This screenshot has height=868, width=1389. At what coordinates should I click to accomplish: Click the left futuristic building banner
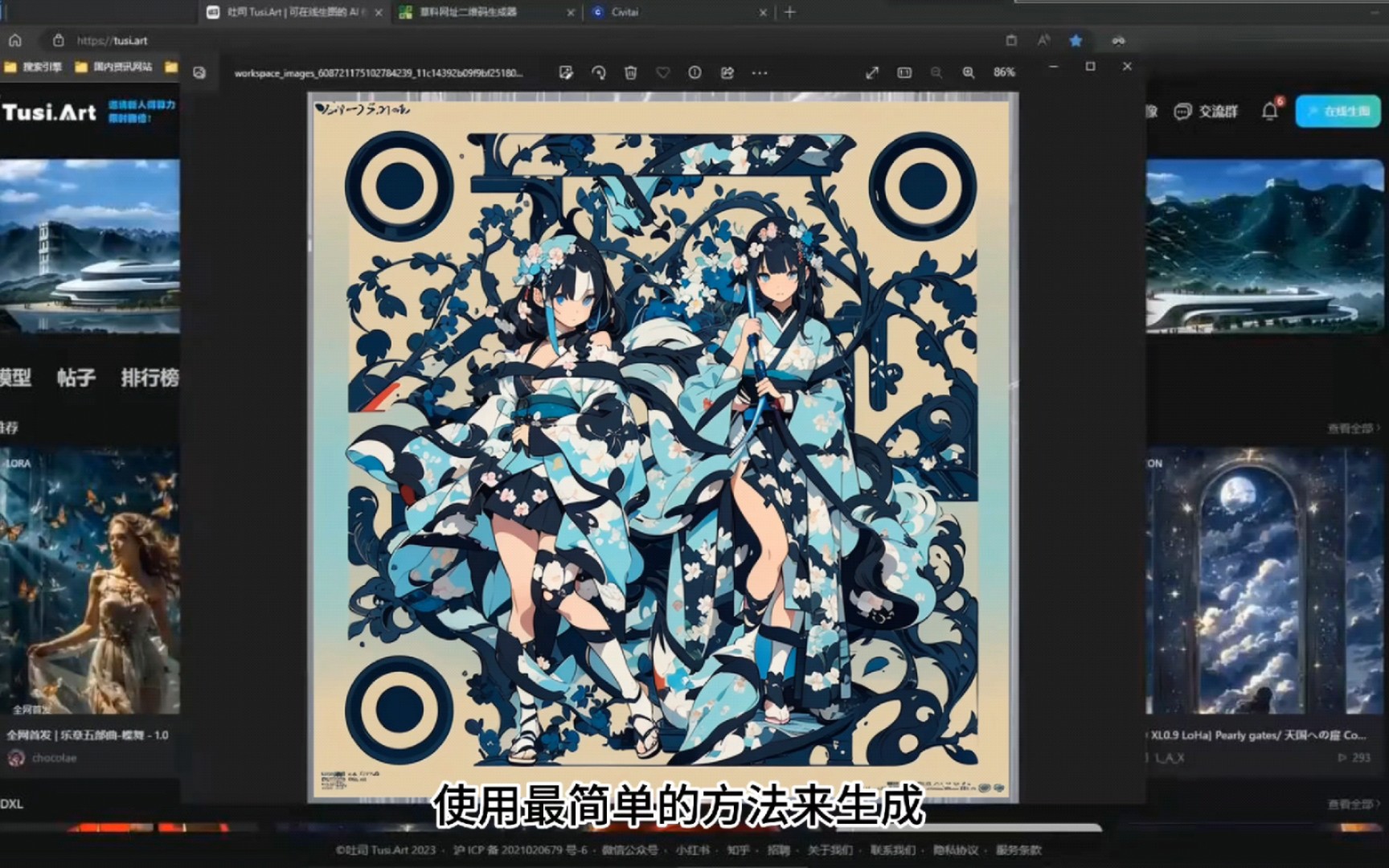(x=89, y=246)
